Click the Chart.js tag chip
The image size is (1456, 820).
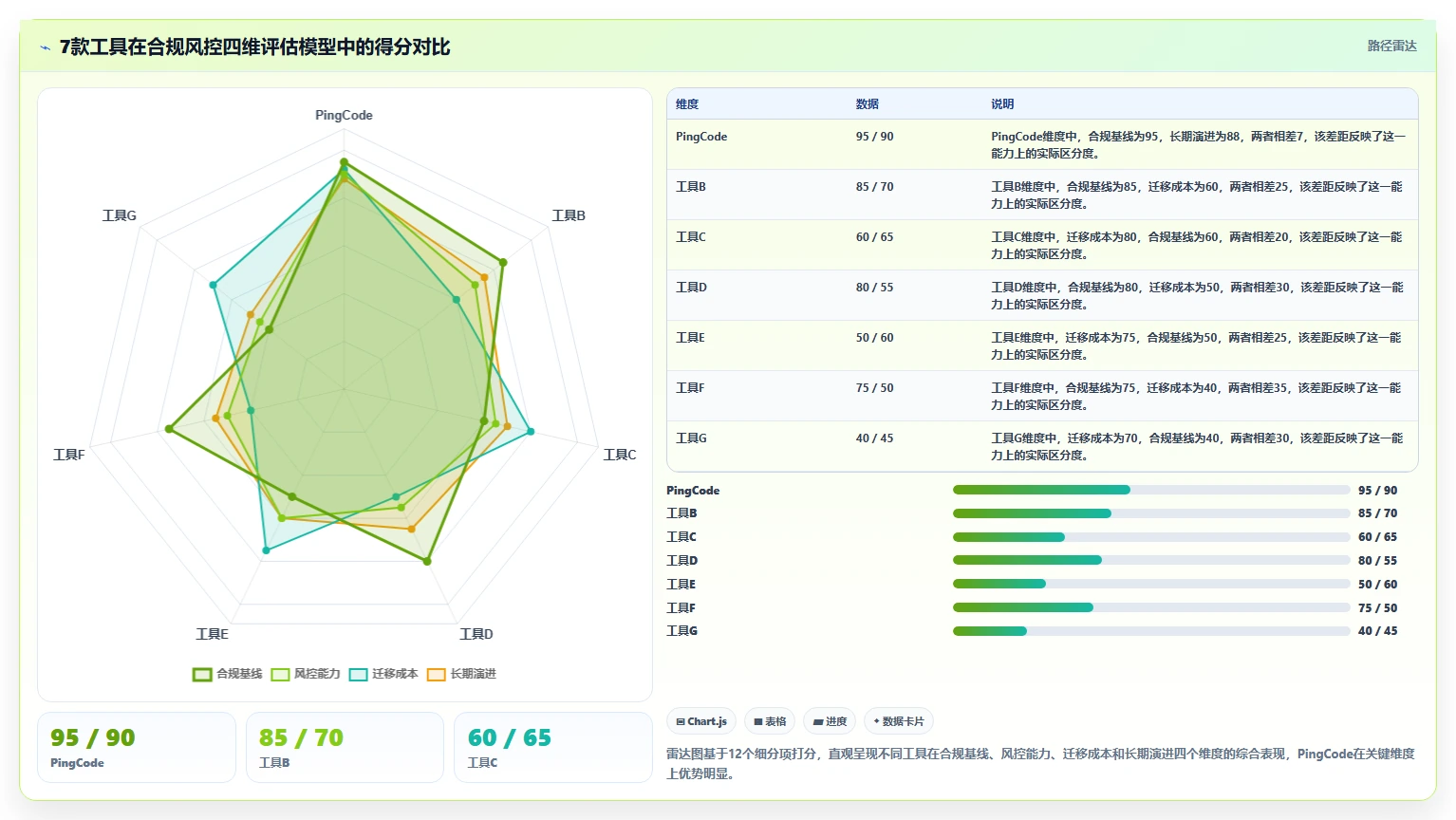click(701, 721)
